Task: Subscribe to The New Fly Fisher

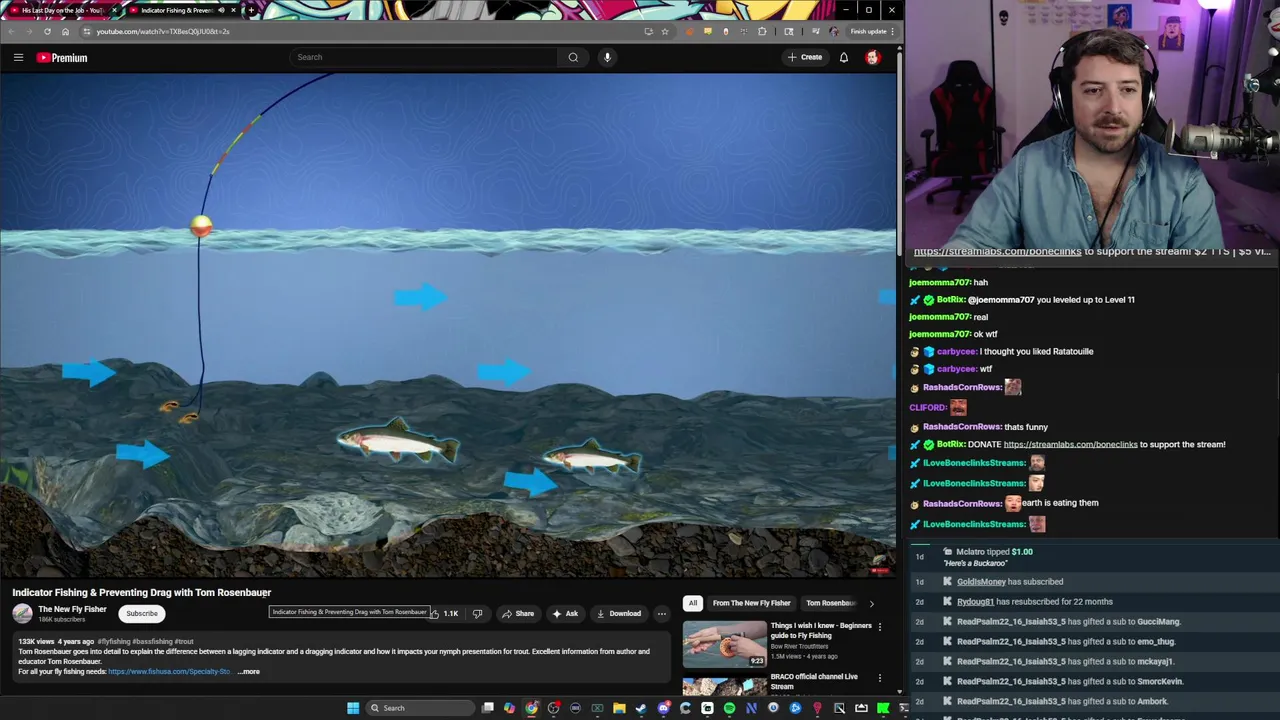Action: pyautogui.click(x=142, y=613)
